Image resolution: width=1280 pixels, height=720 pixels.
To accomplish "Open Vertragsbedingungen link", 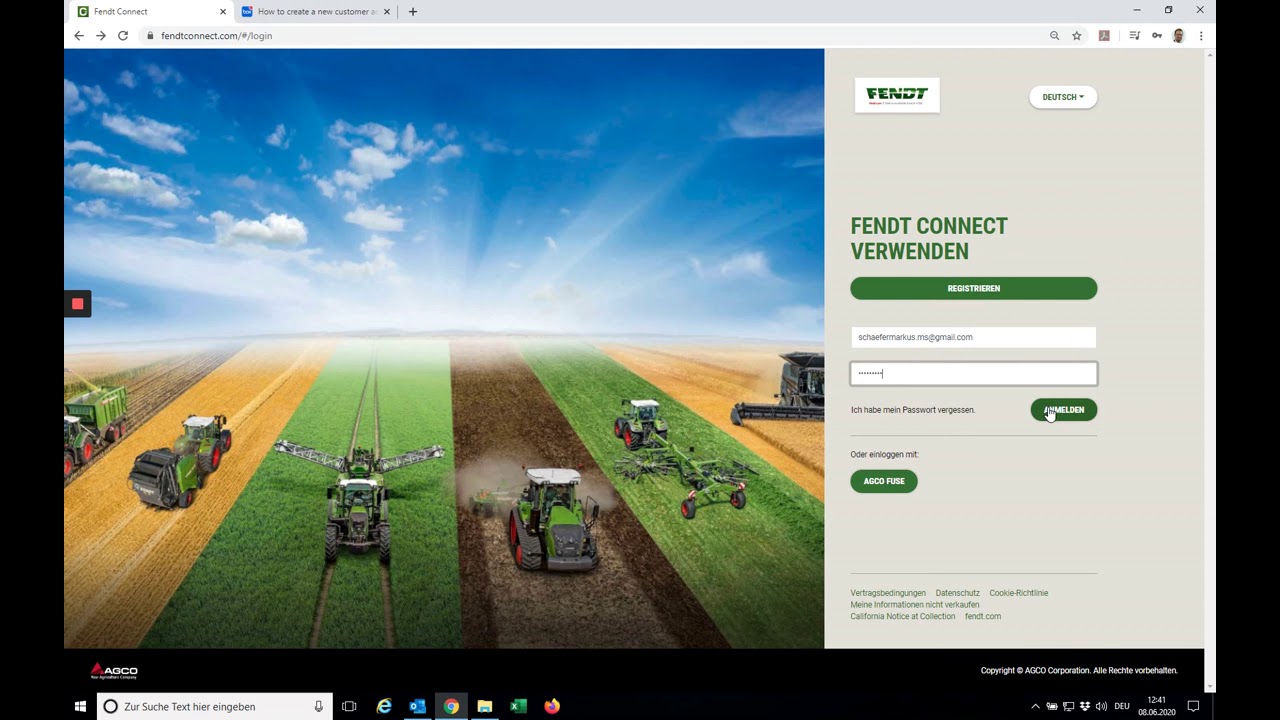I will pyautogui.click(x=888, y=593).
